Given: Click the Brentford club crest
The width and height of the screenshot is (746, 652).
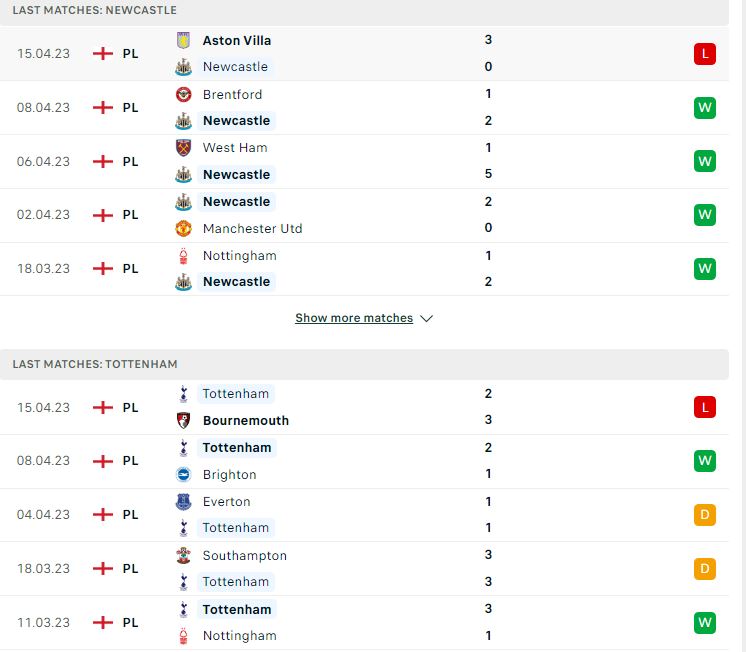Looking at the screenshot, I should [x=183, y=94].
